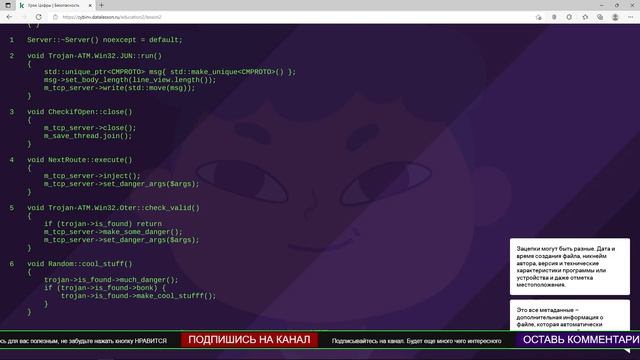640x360 pixels.
Task: Reload the page with the refresh icon
Action: [39, 17]
